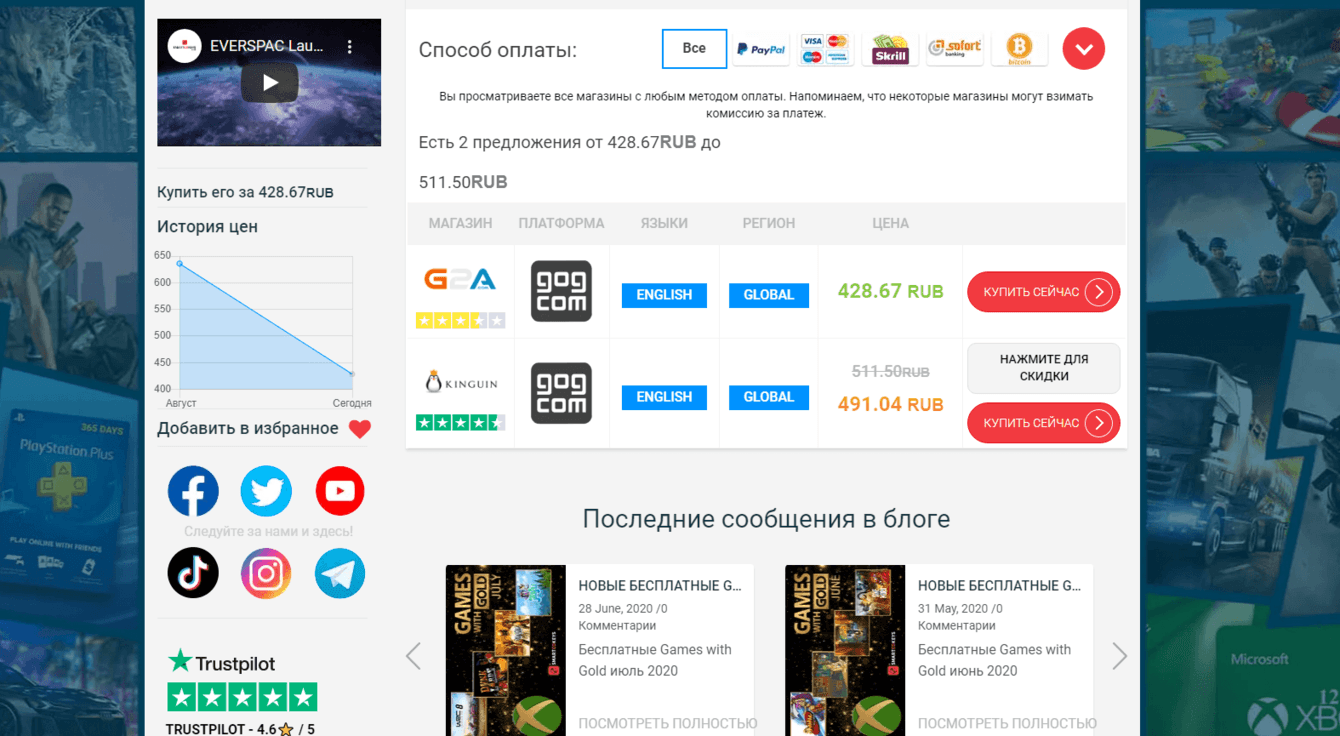1340x736 pixels.
Task: Show next blog posts with right arrow
Action: click(x=1119, y=656)
